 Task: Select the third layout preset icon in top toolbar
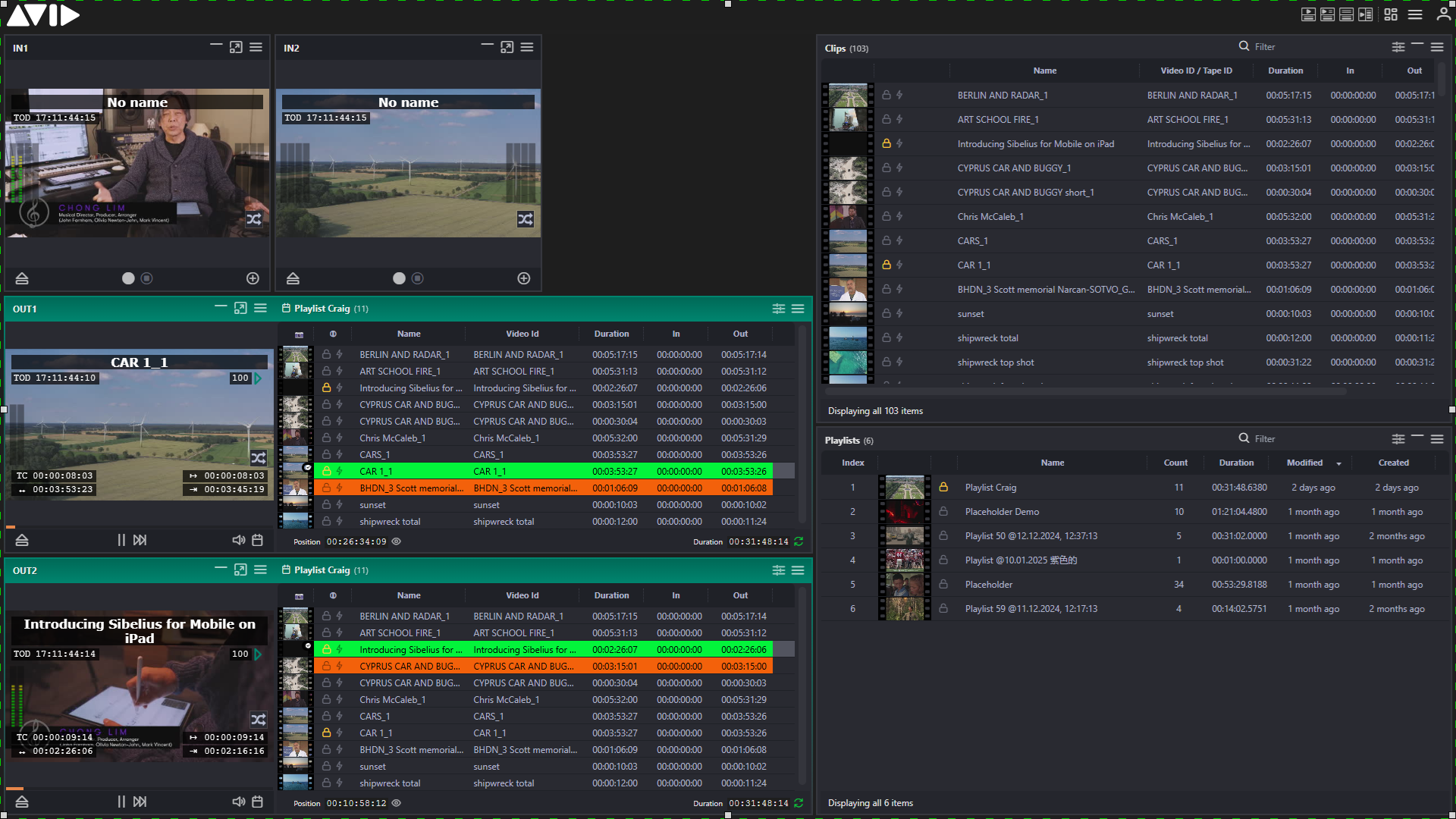coord(1346,14)
